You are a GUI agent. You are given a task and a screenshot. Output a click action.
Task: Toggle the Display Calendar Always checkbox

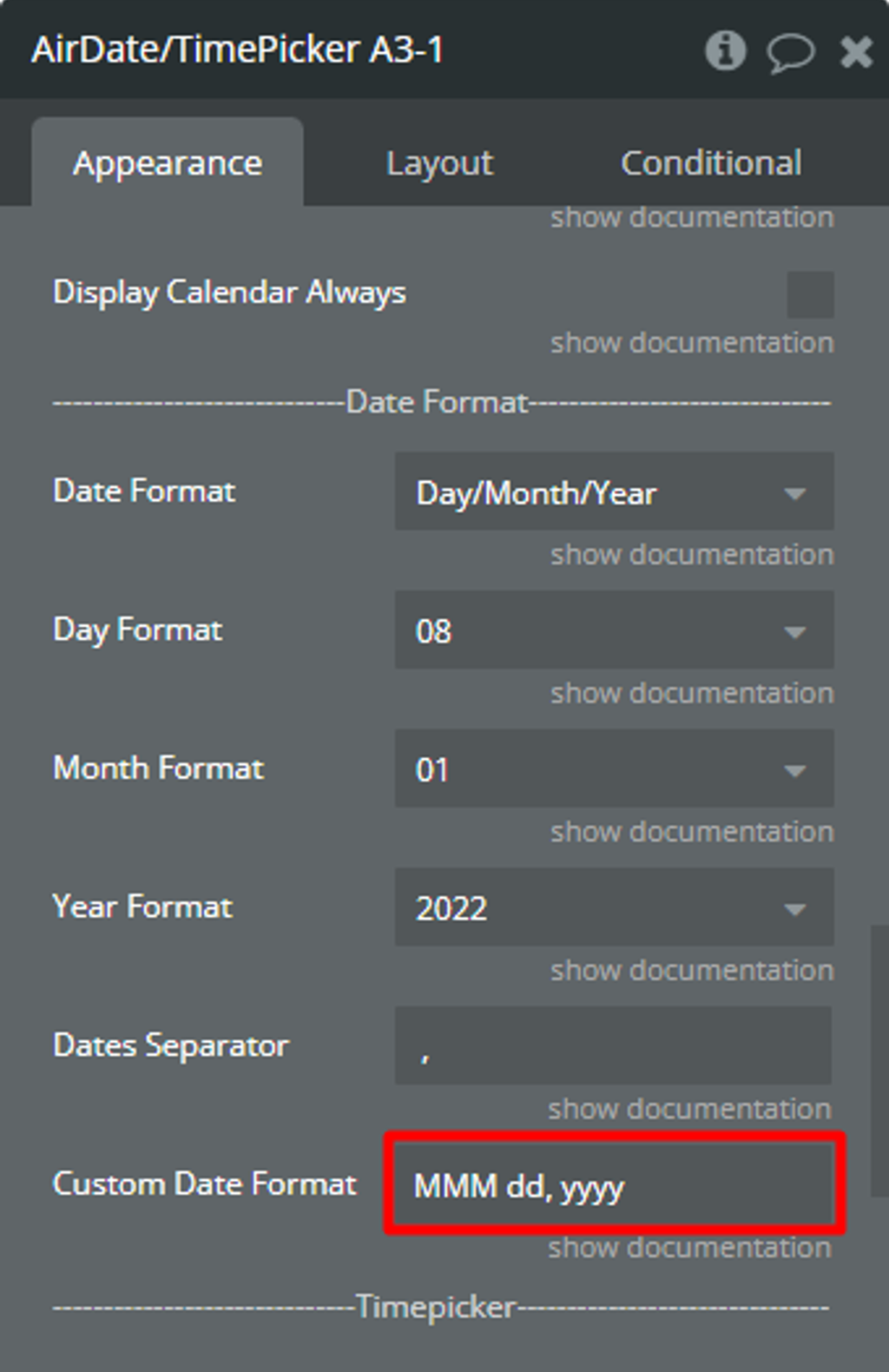click(810, 294)
